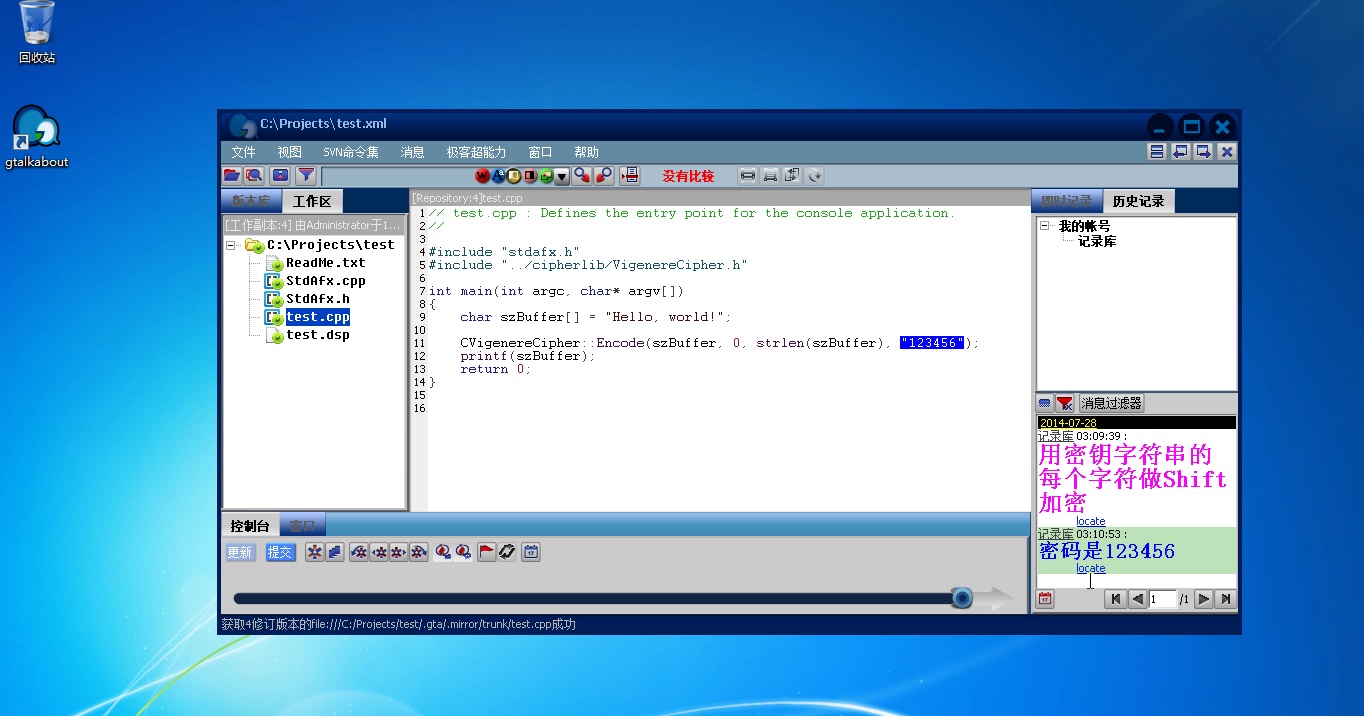Click the blue chat icon beside 消息过滤器
The height and width of the screenshot is (716, 1364).
tap(1045, 403)
